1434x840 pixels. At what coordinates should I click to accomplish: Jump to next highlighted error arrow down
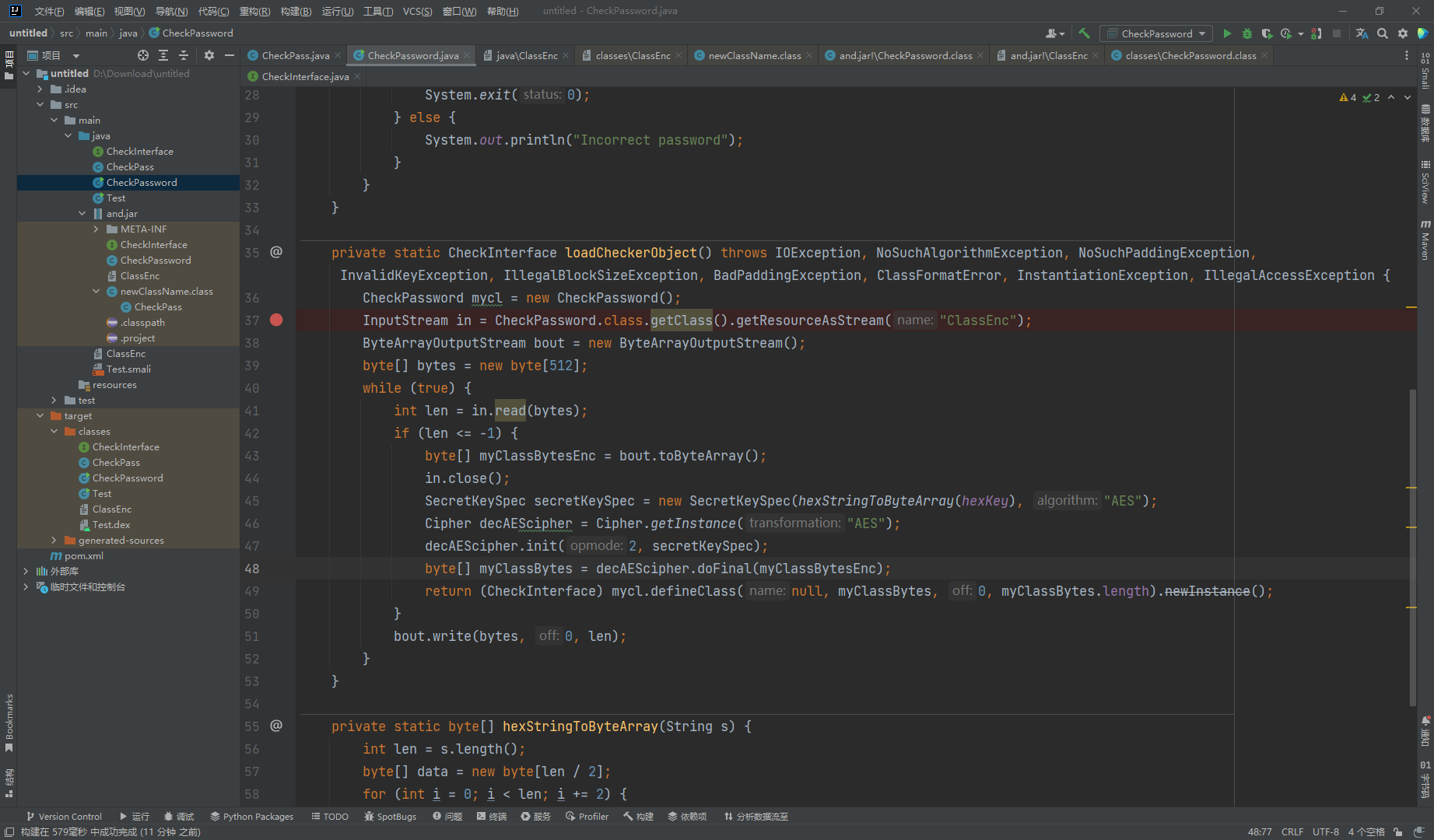click(x=1408, y=97)
